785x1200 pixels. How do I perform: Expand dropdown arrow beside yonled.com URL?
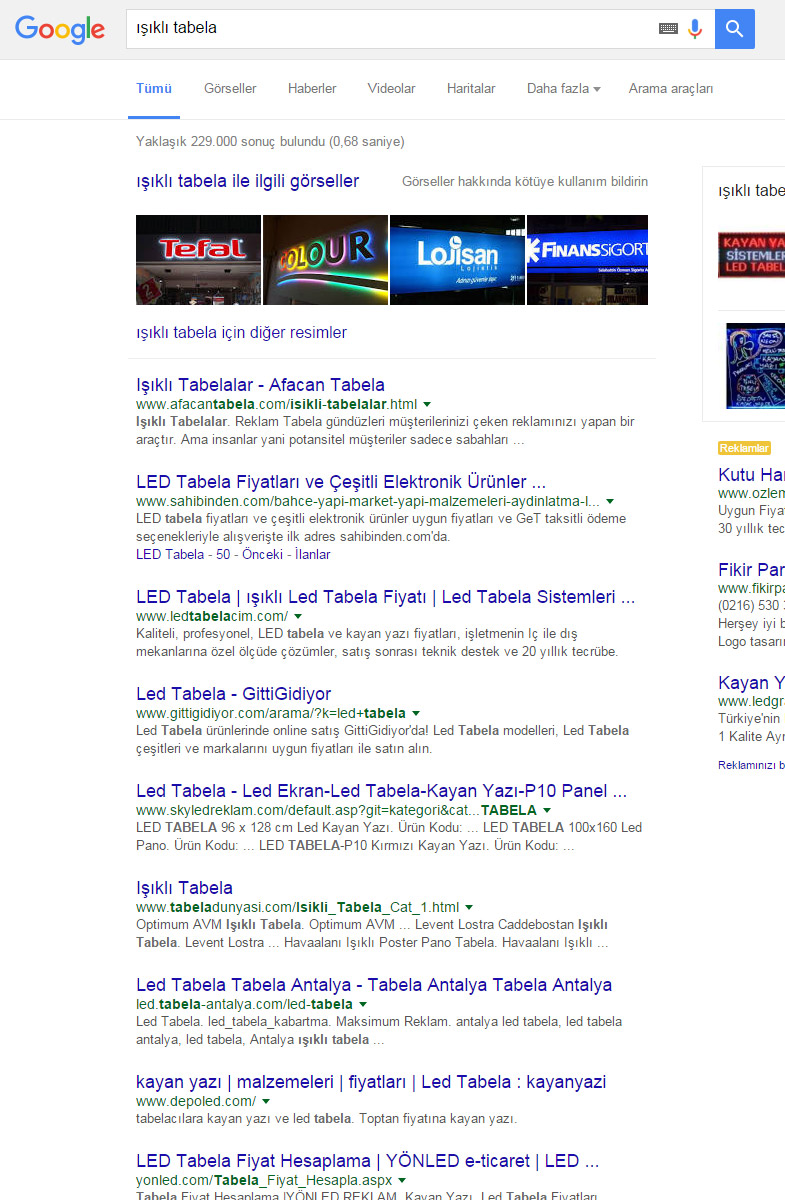402,1181
